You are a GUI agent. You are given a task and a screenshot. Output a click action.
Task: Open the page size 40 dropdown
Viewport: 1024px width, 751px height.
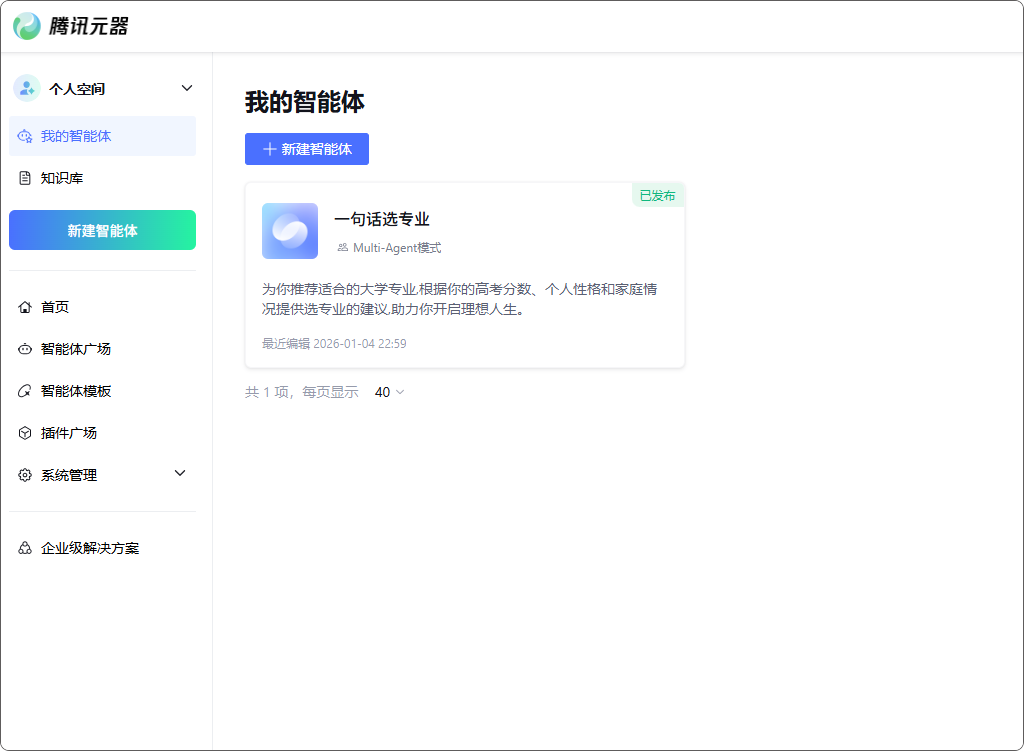click(389, 392)
